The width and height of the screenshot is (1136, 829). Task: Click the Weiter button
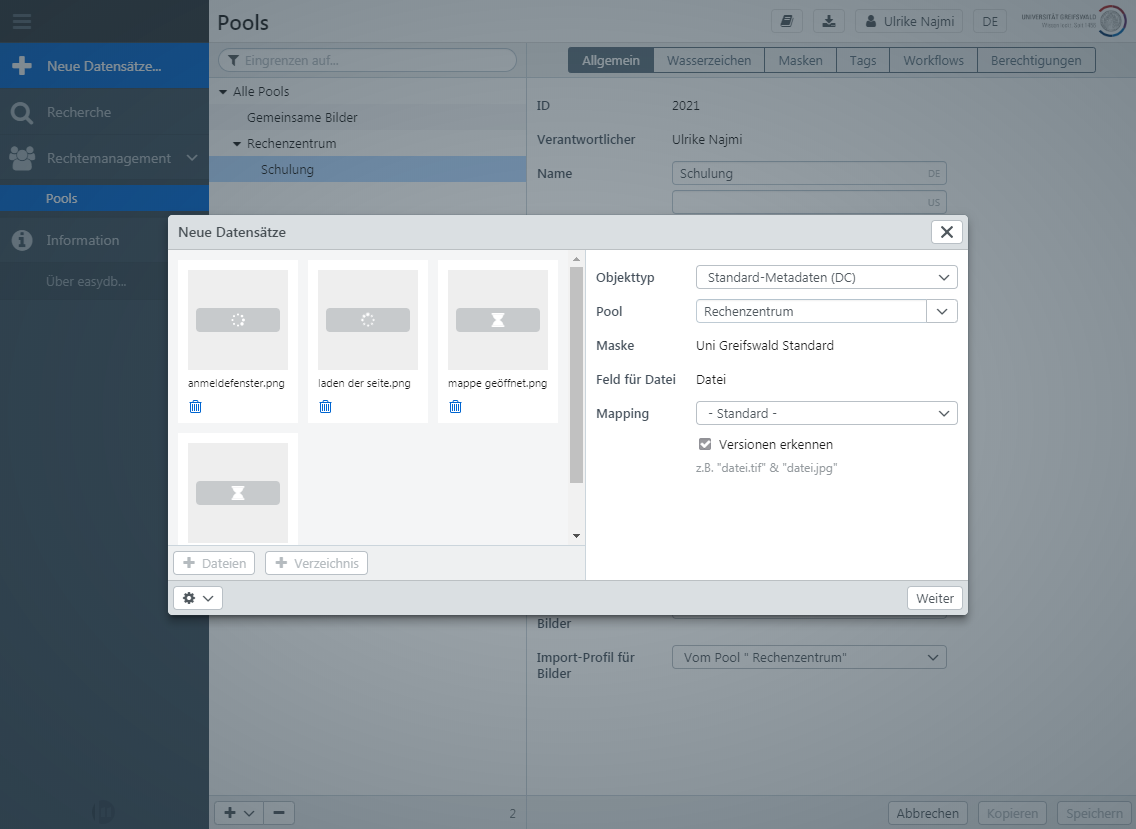coord(935,598)
